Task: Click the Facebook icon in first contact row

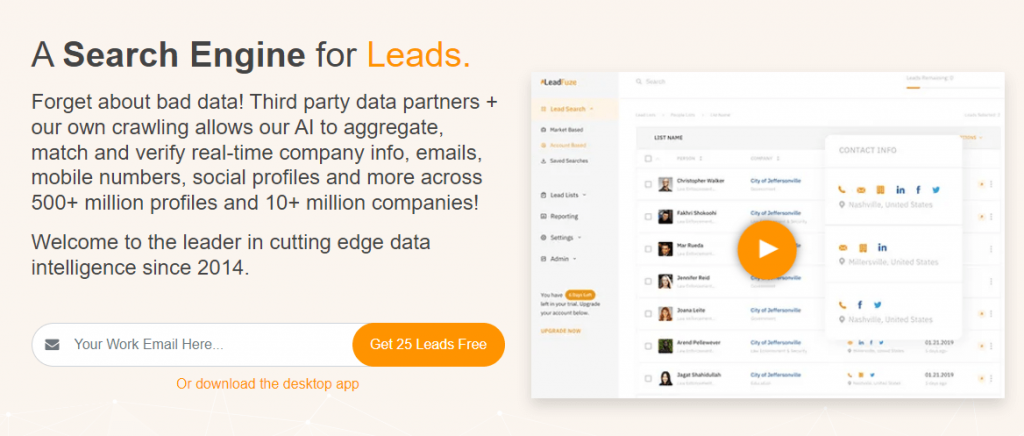Action: point(918,190)
